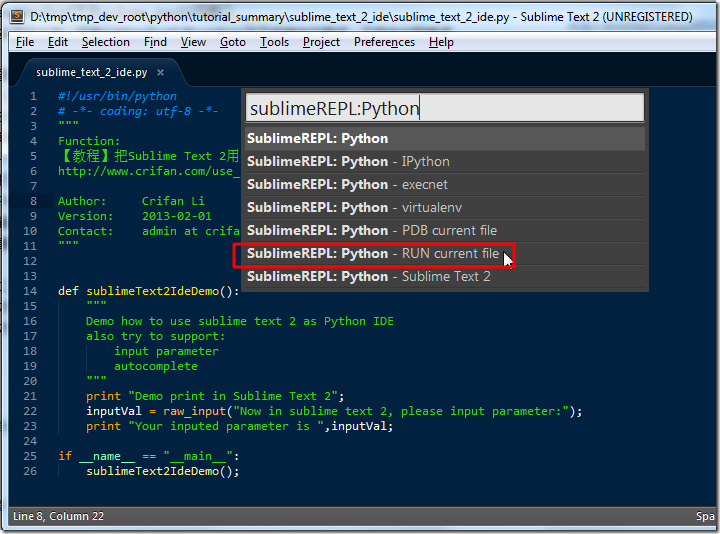Choose plain 'SublimeREPL: Python' command
Screen dimensions: 720x534
[x=444, y=139]
